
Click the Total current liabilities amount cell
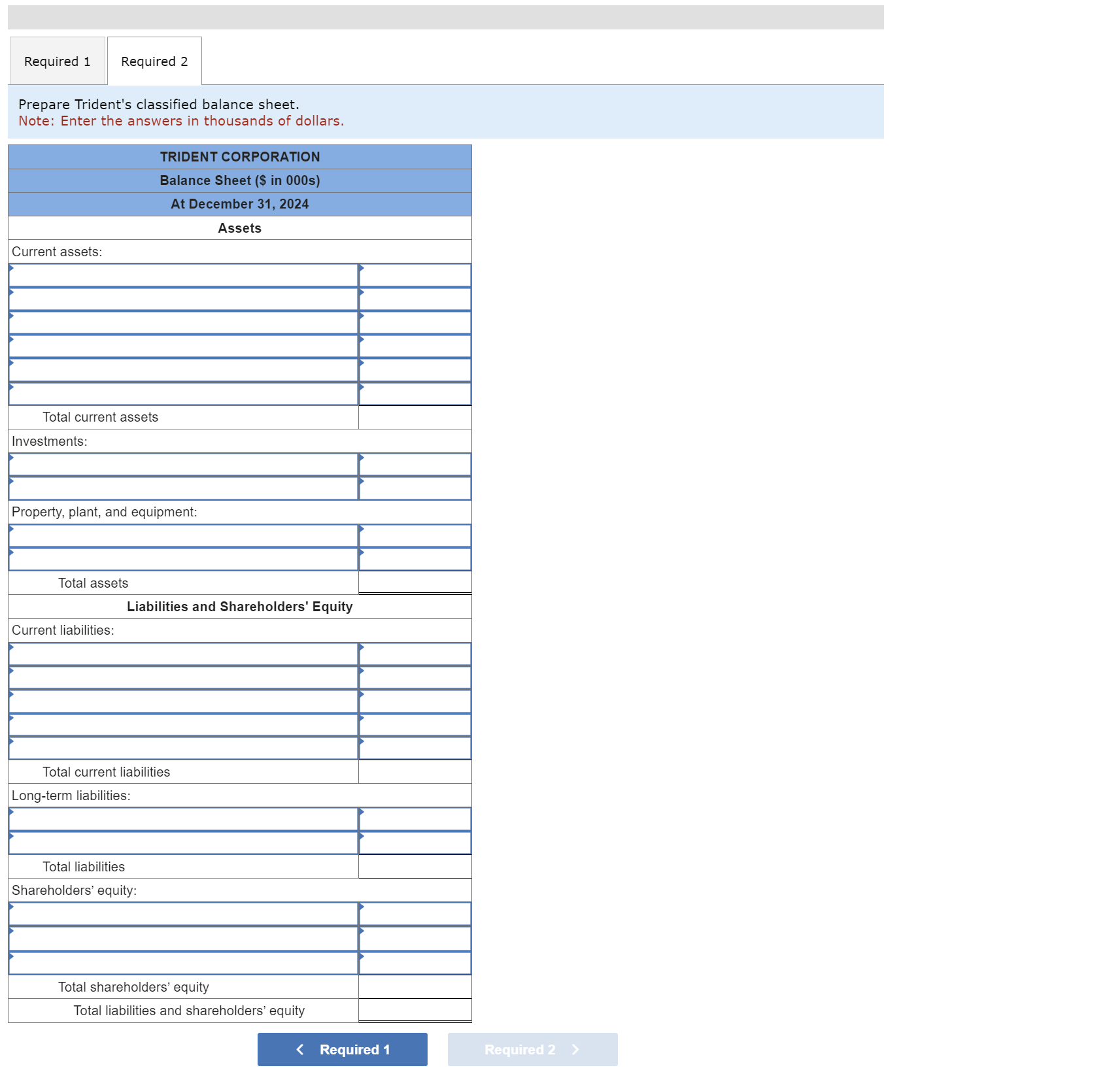click(414, 772)
